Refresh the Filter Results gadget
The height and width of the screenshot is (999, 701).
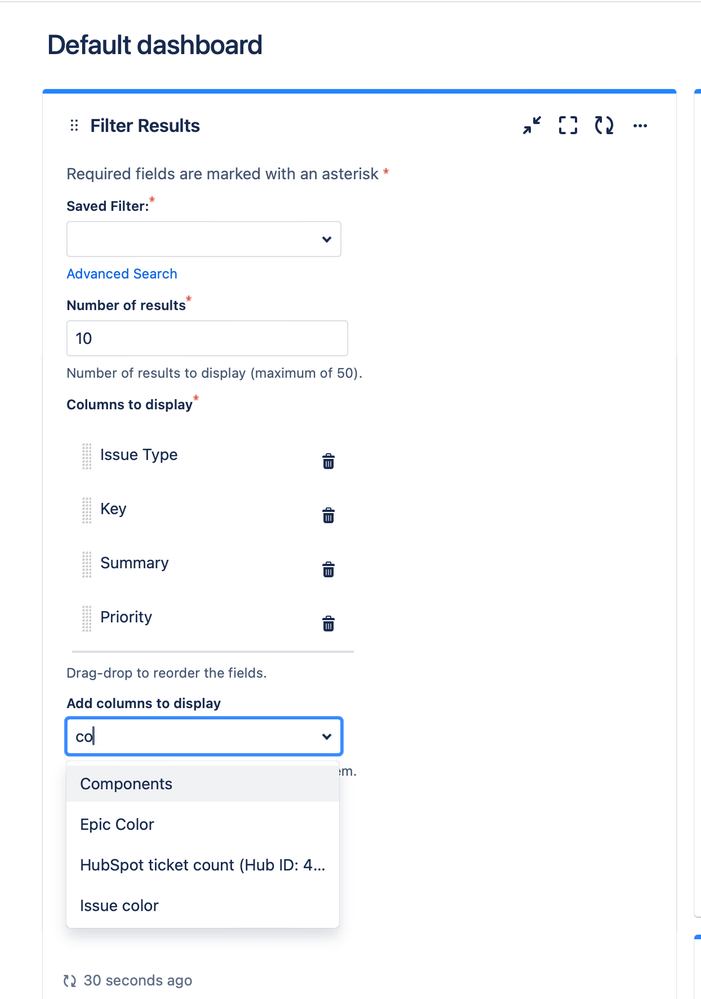point(604,126)
